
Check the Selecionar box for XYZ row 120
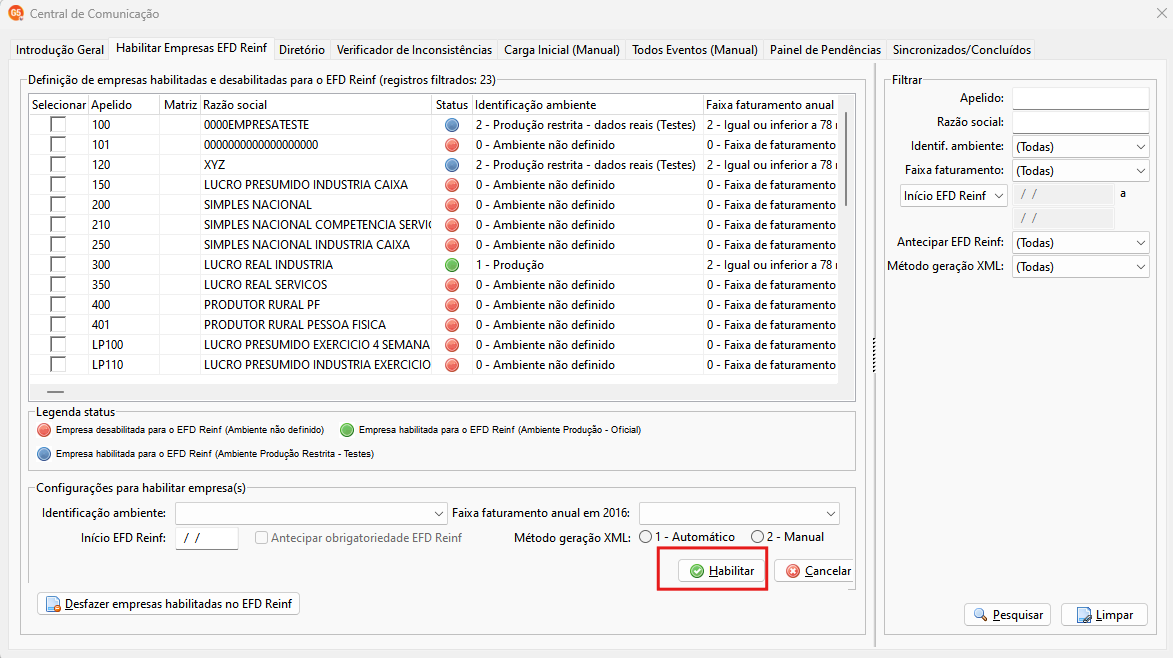pos(58,164)
